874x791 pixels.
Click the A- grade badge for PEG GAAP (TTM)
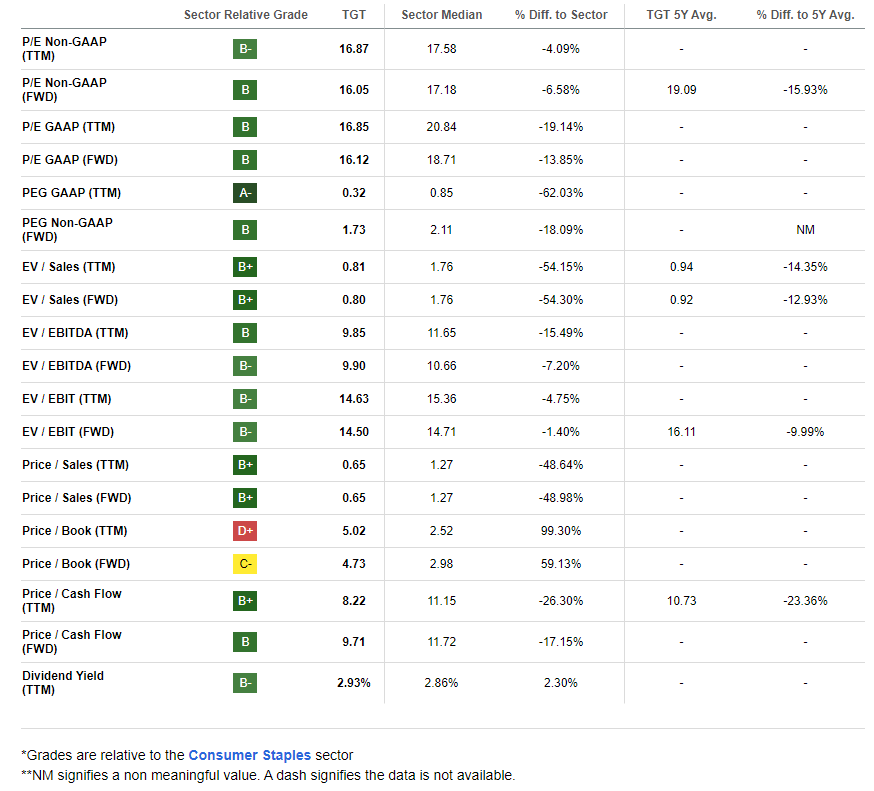245,193
